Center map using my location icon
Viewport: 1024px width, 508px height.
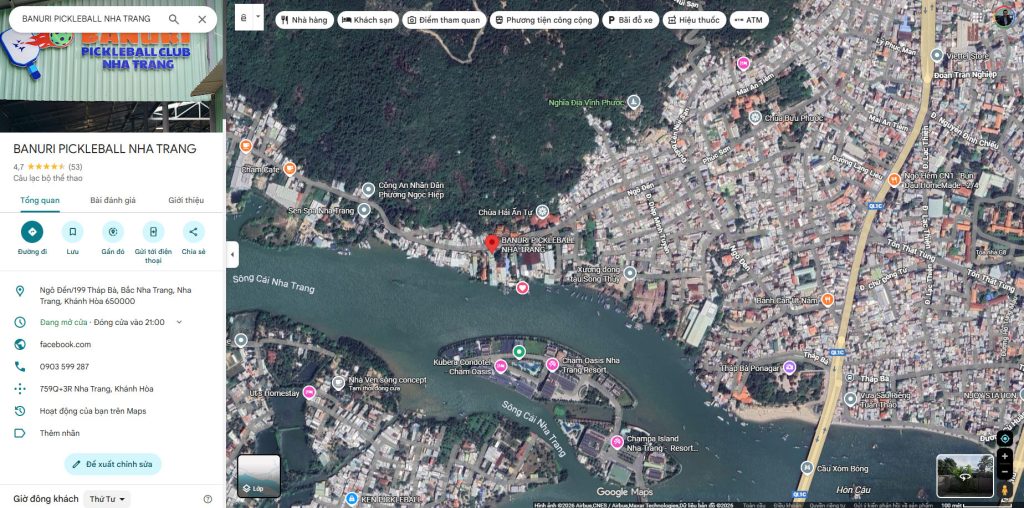click(1005, 438)
